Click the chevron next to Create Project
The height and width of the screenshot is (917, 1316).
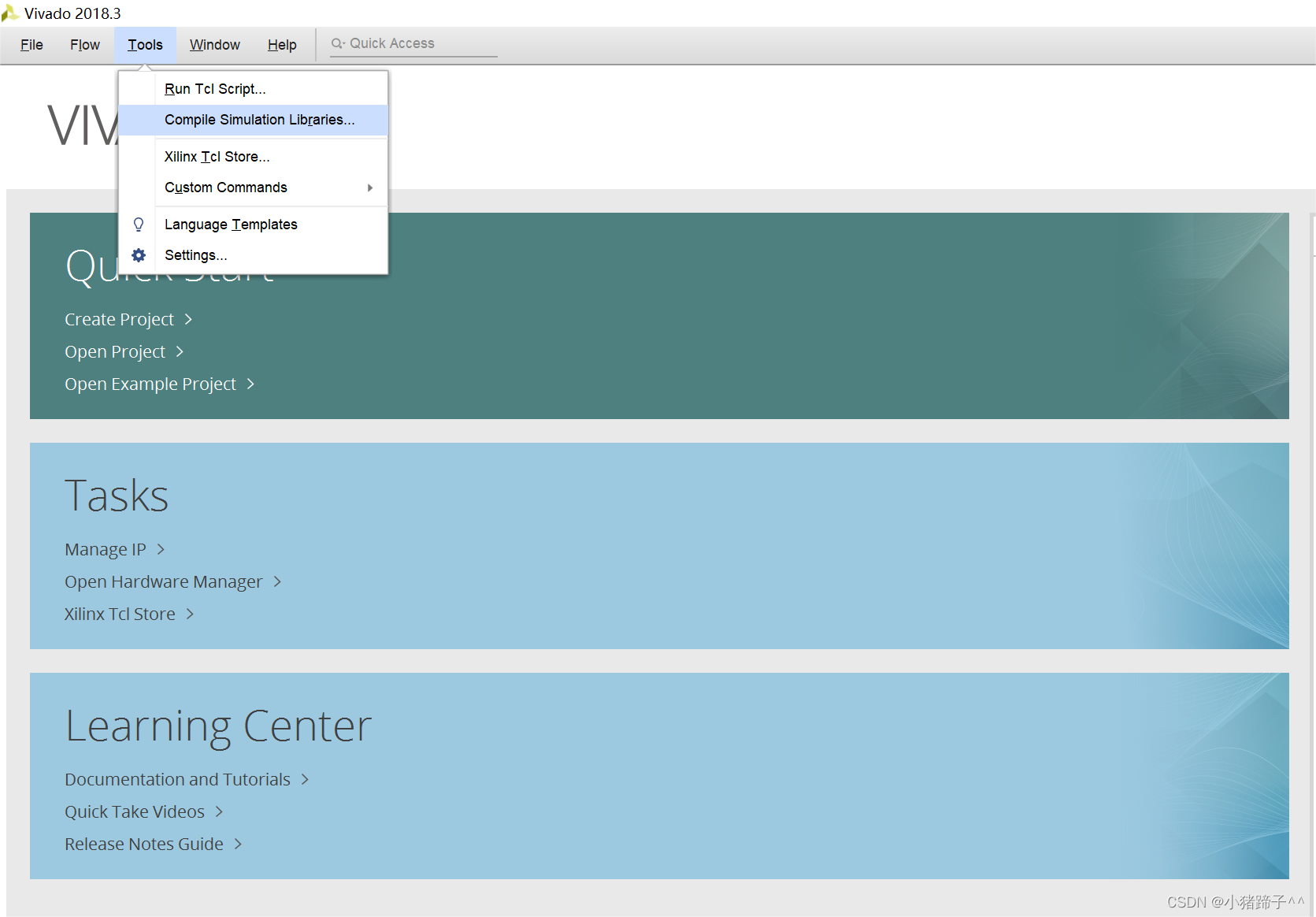coord(188,319)
